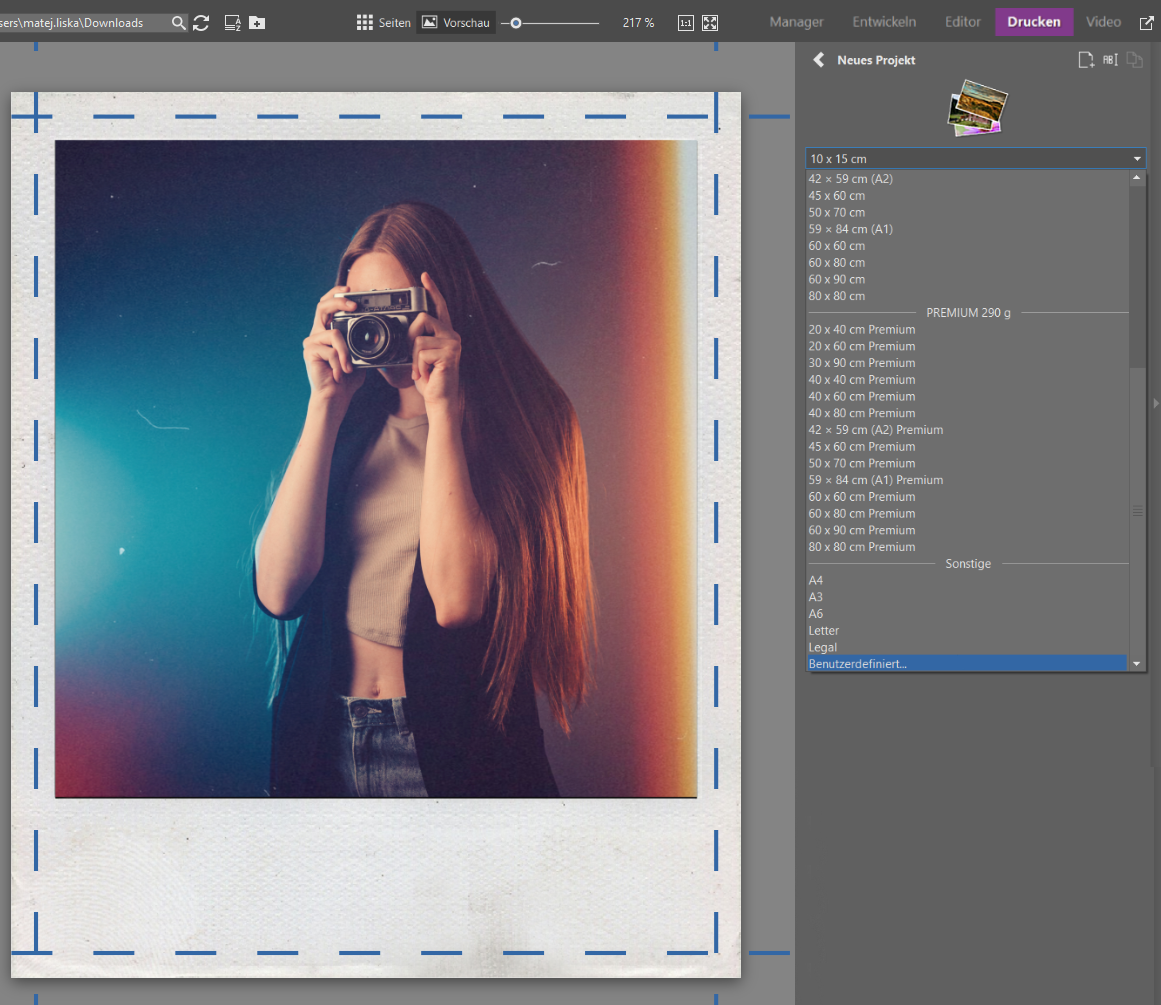The height and width of the screenshot is (1005, 1161).
Task: Click the zoom slider handle
Action: tap(516, 22)
